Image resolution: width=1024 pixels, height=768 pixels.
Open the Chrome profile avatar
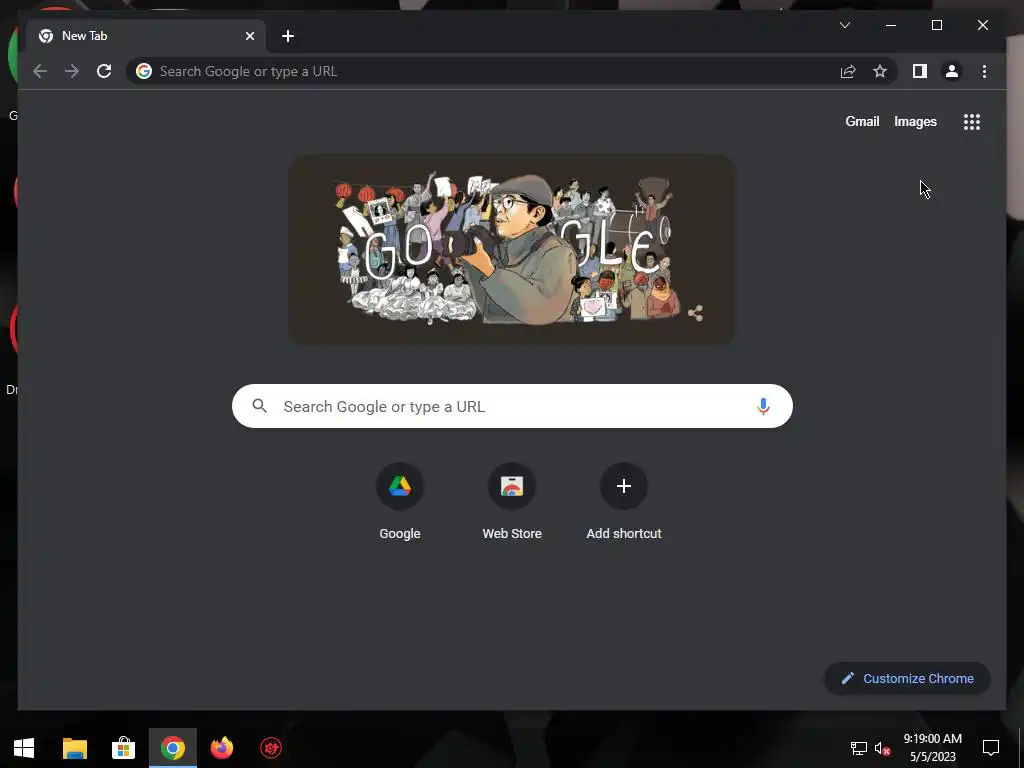coord(952,71)
